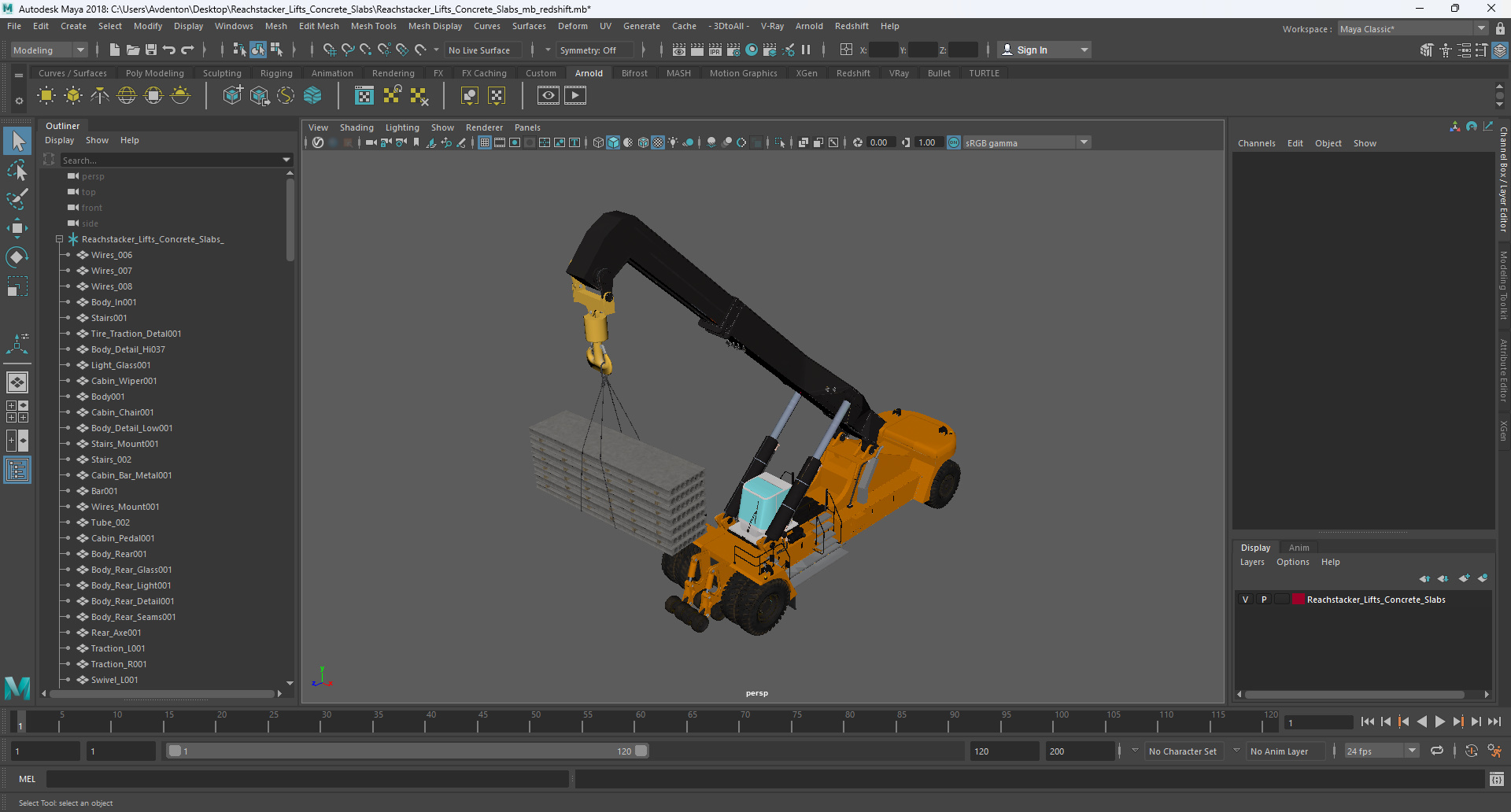1511x812 pixels.
Task: Open Render Settings clapperboard gear icon
Action: [x=733, y=50]
